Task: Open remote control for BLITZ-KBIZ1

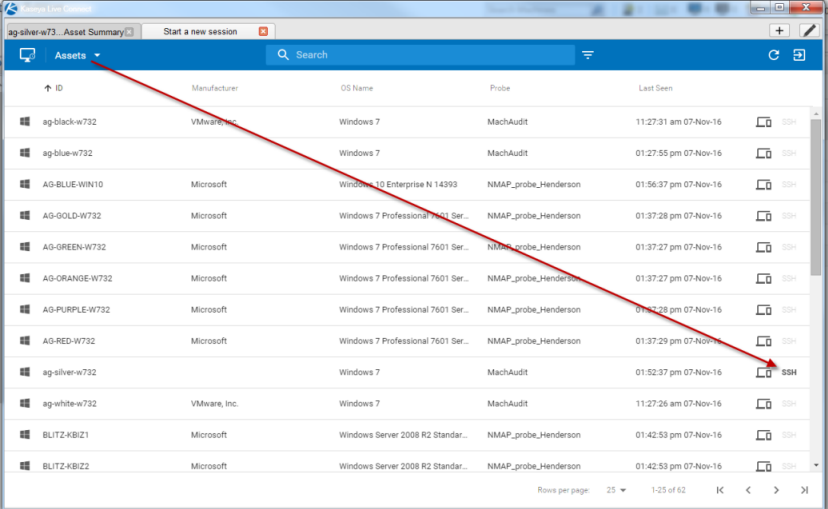Action: point(764,435)
